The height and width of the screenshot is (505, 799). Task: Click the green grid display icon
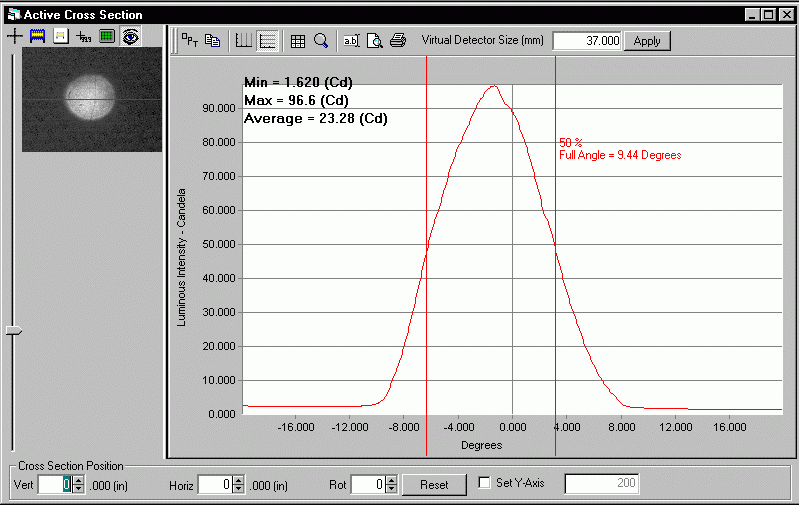[107, 36]
